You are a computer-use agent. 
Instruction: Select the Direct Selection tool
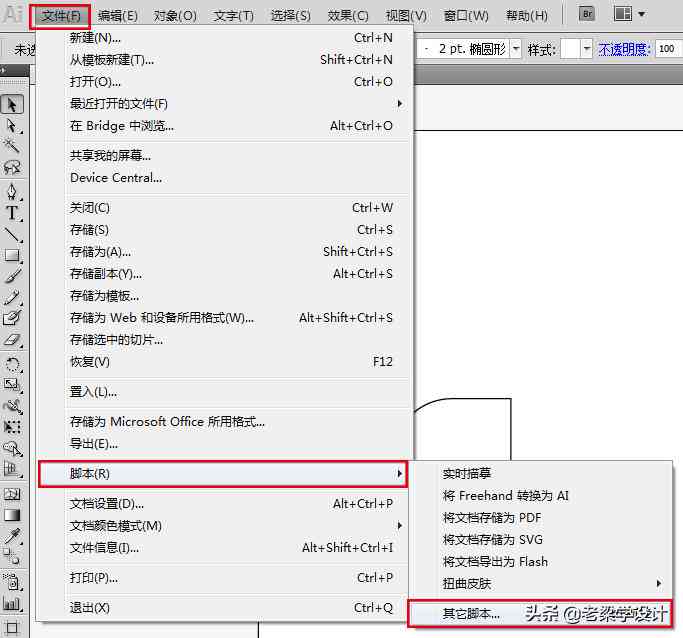tap(12, 126)
